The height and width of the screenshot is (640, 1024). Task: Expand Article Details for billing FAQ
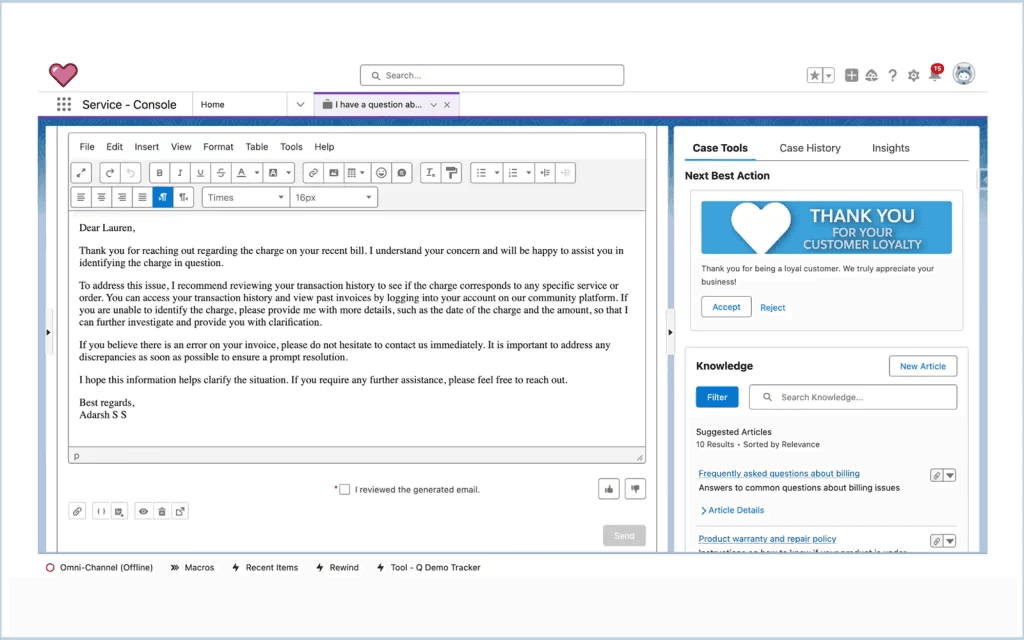coord(732,510)
